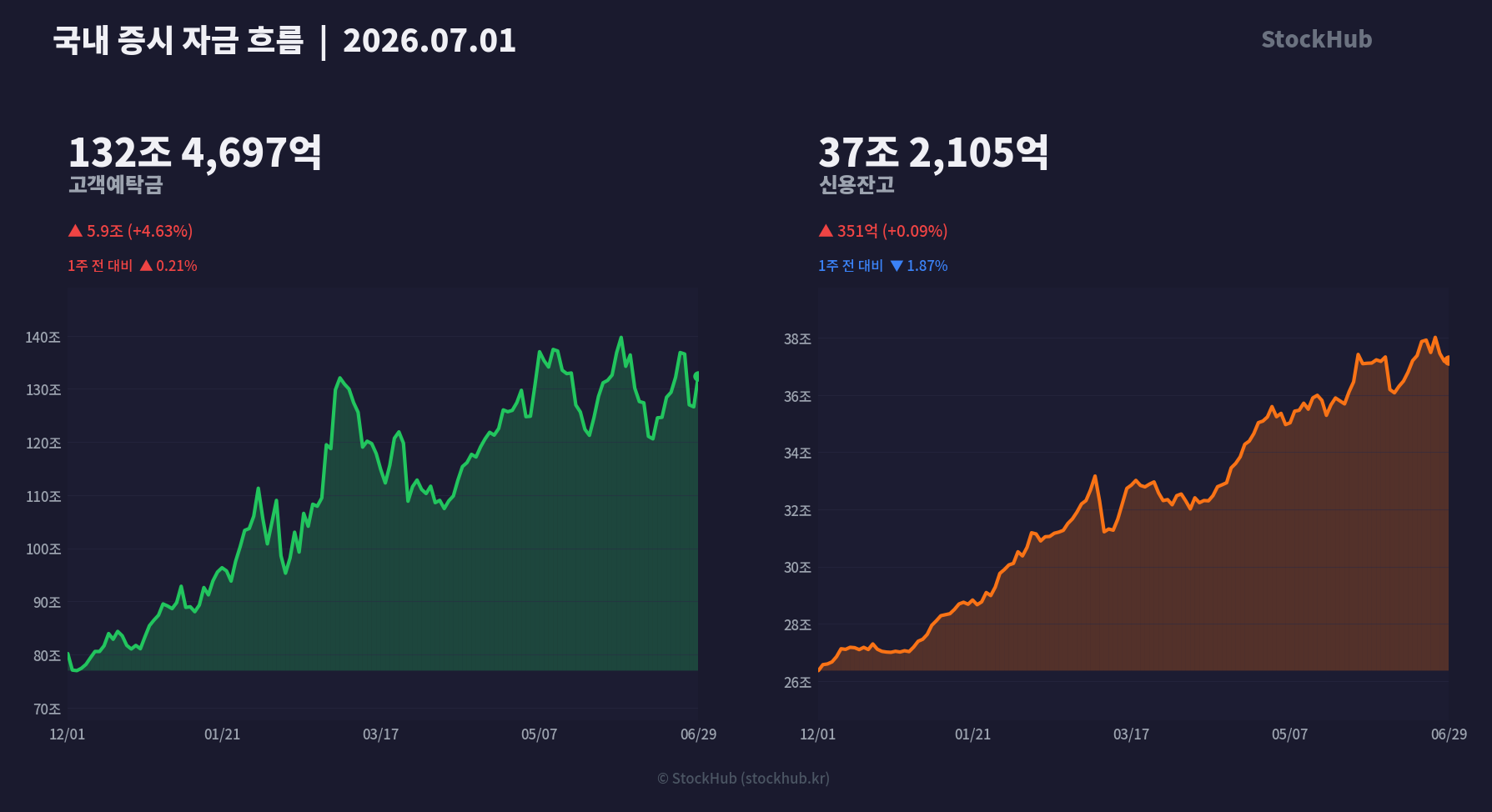Click the 140조 axis label
Viewport: 1492px width, 812px height.
[43, 338]
